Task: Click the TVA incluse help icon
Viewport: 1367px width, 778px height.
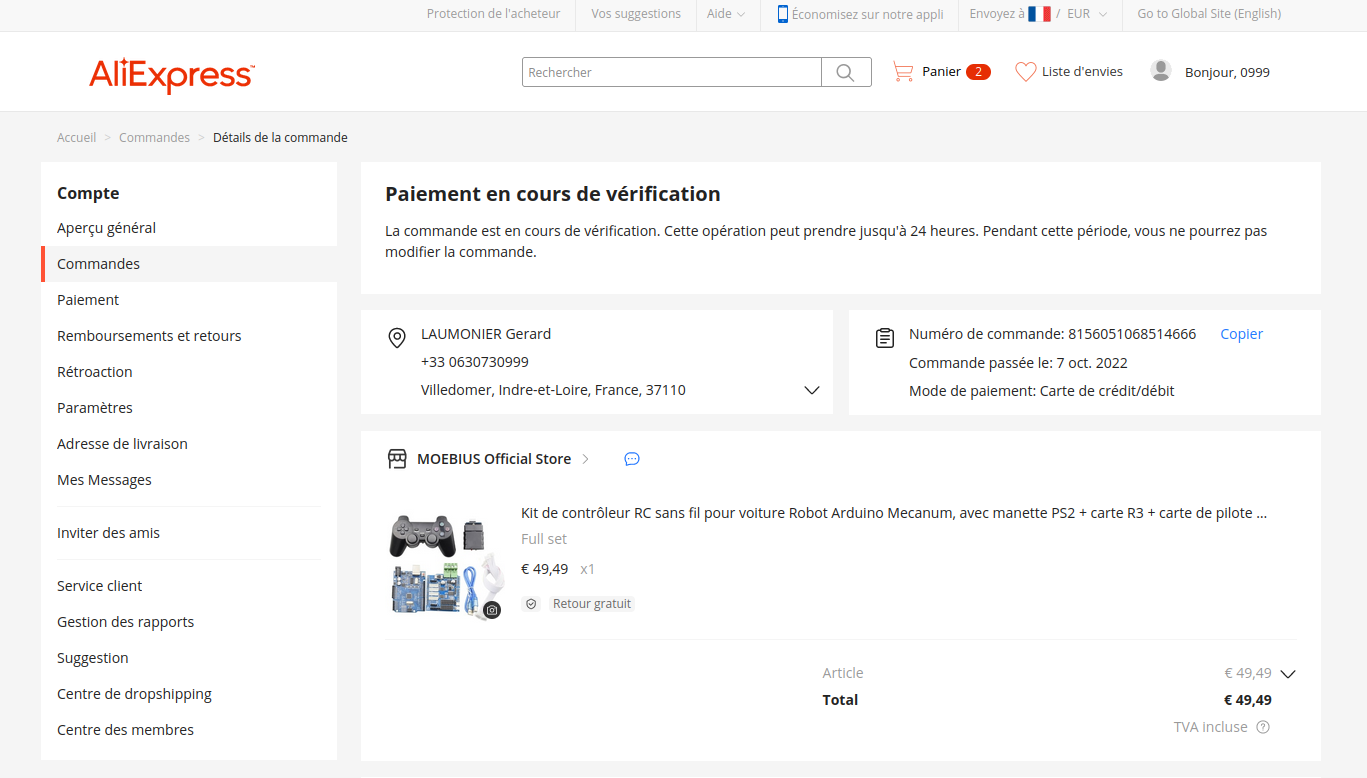Action: [1263, 727]
